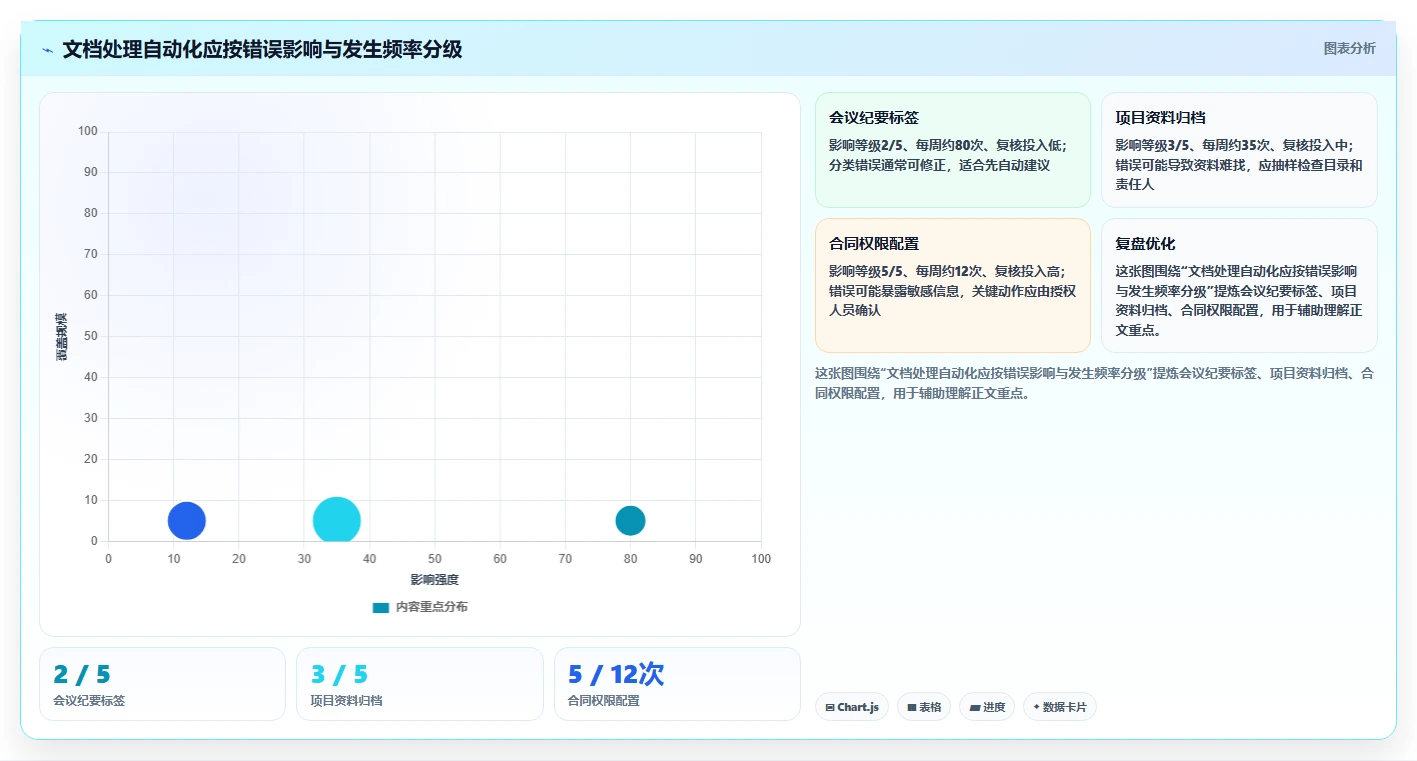
Task: Select the cyan bubble at impact 35
Action: pyautogui.click(x=337, y=520)
